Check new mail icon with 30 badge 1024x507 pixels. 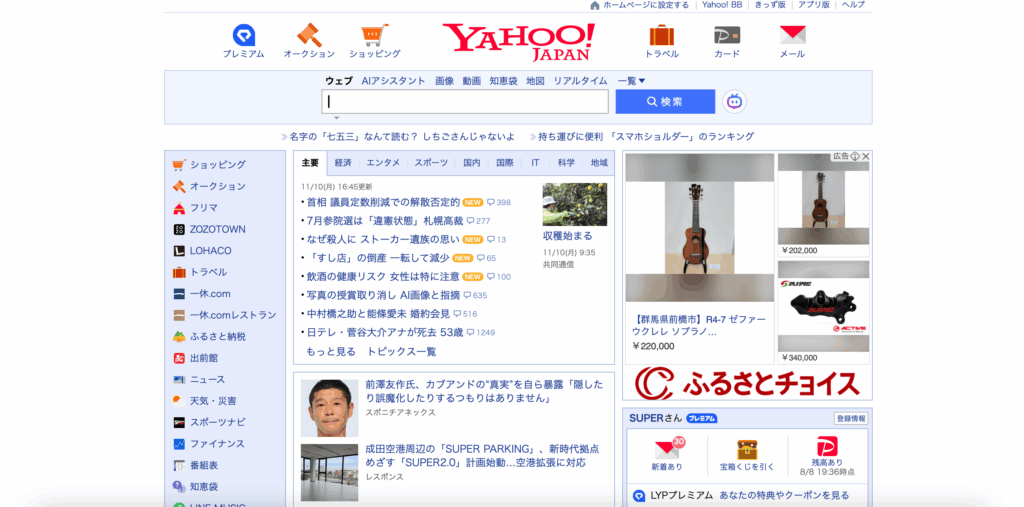(667, 448)
